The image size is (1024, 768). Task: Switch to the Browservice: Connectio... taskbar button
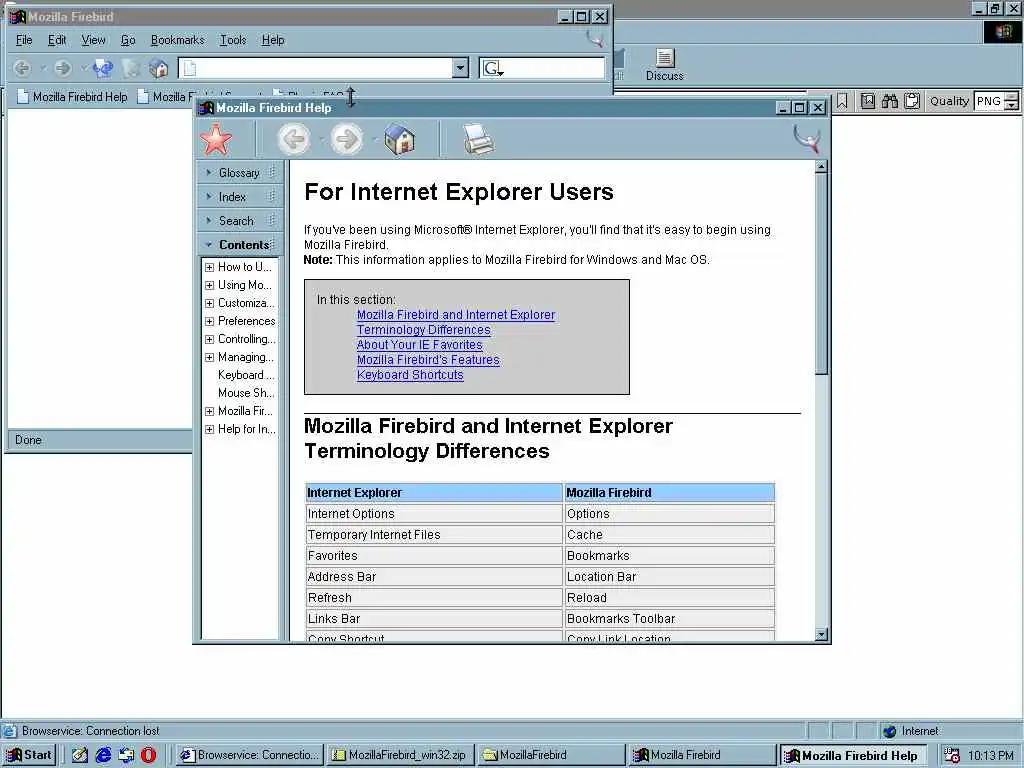(x=250, y=755)
